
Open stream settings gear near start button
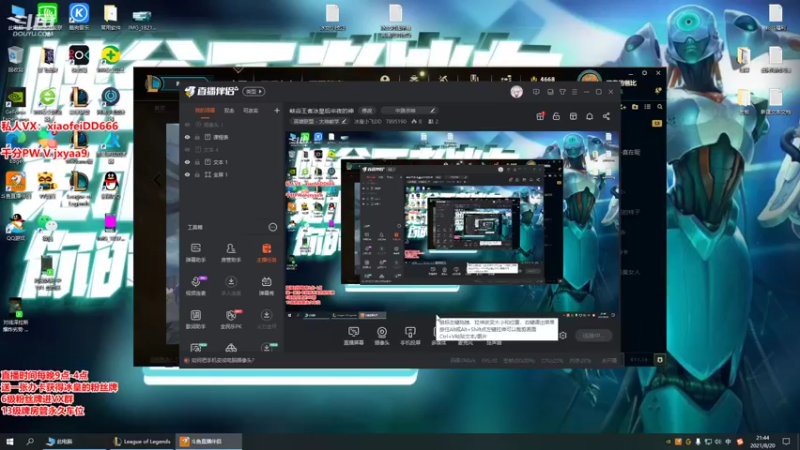point(563,335)
